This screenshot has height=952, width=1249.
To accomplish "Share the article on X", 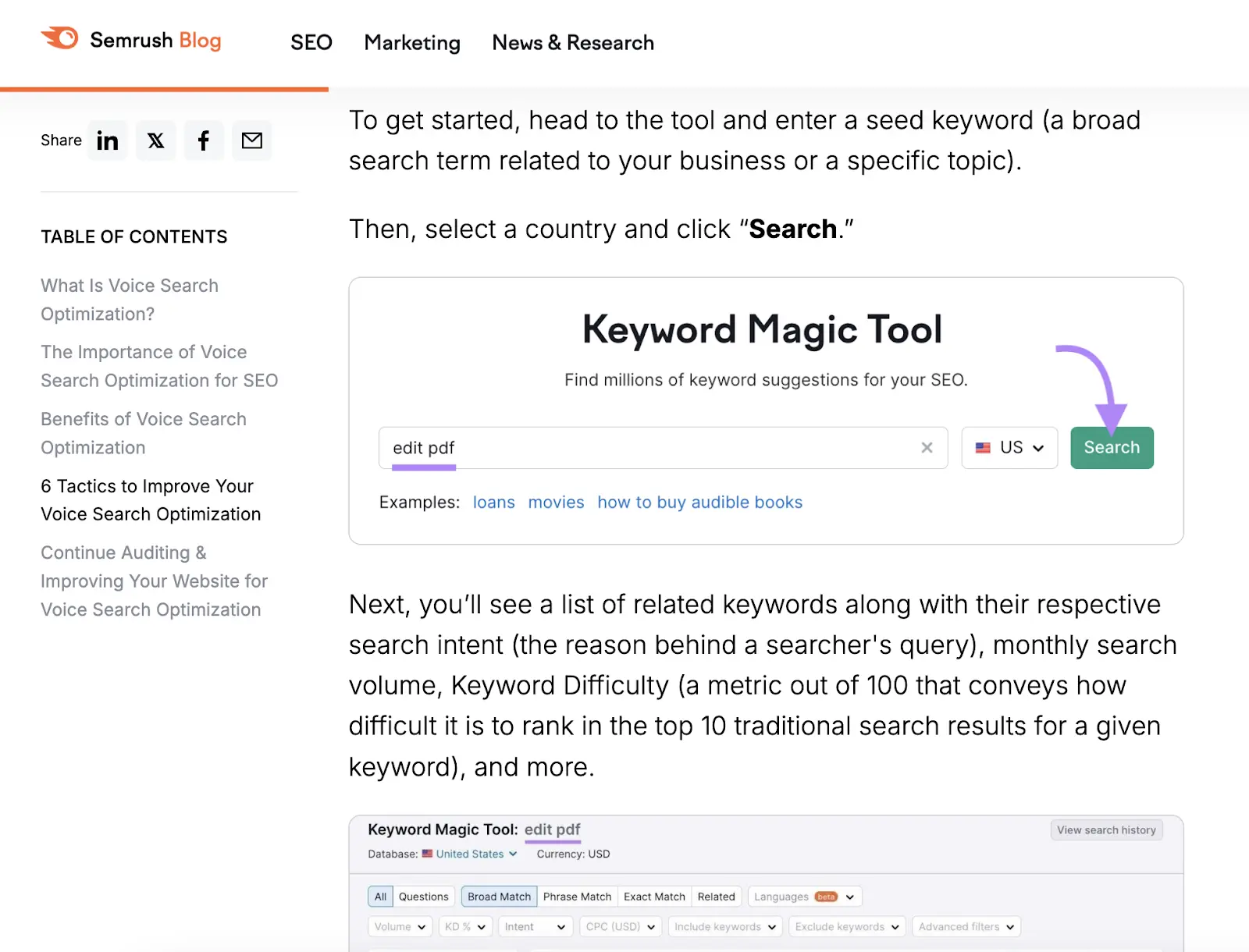I will (x=155, y=140).
